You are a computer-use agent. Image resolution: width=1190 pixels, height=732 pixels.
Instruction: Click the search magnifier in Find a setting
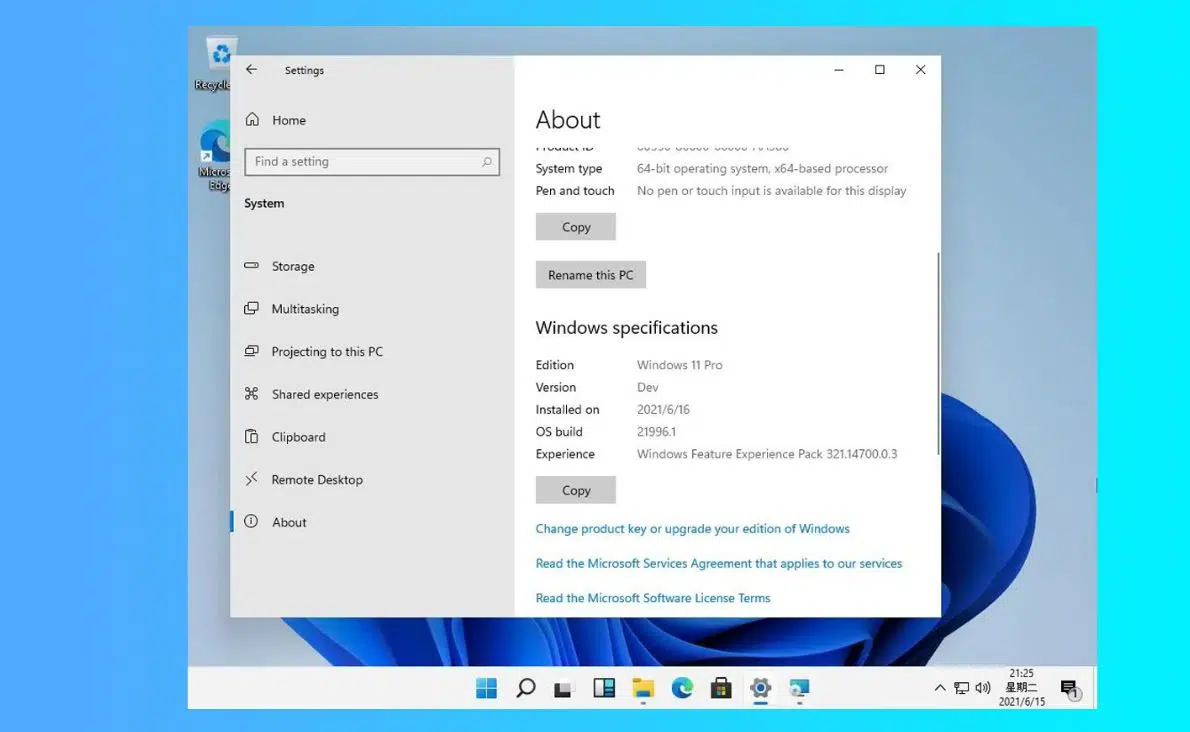[x=486, y=162]
